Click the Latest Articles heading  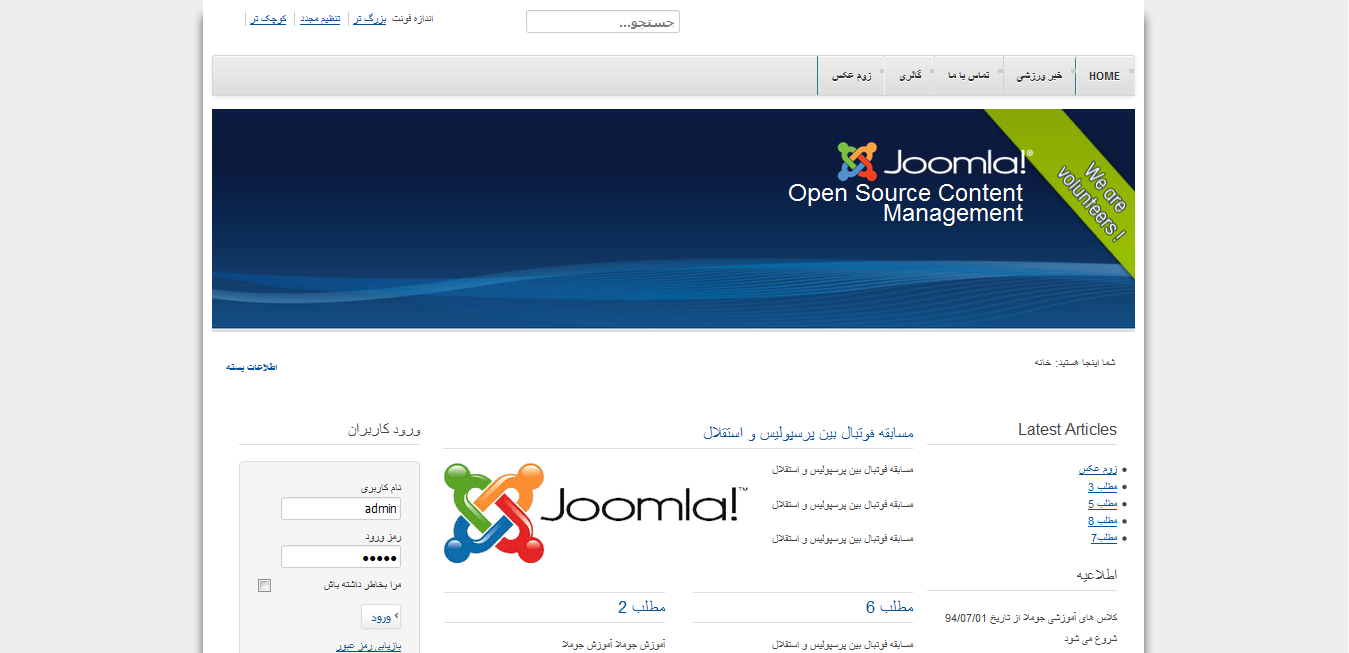coord(1067,429)
